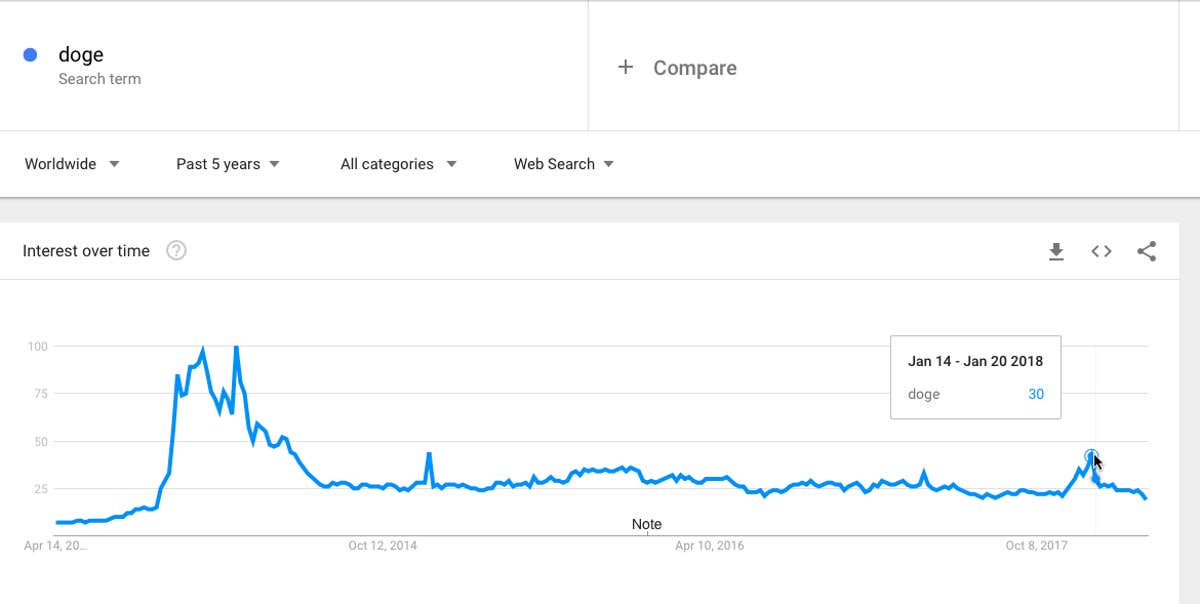Open the embed code view
1200x604 pixels.
click(x=1101, y=251)
